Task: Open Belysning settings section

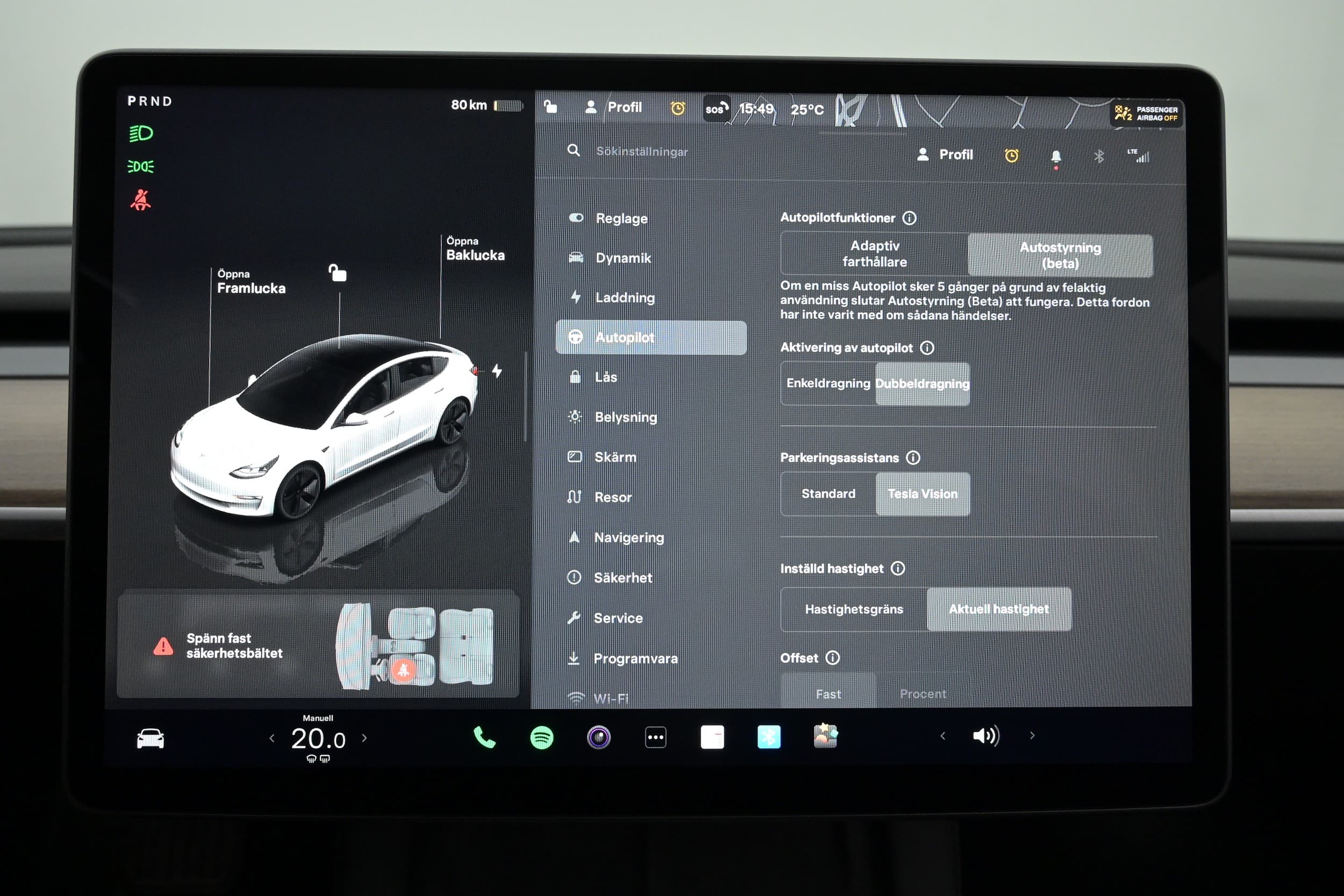Action: (x=651, y=417)
